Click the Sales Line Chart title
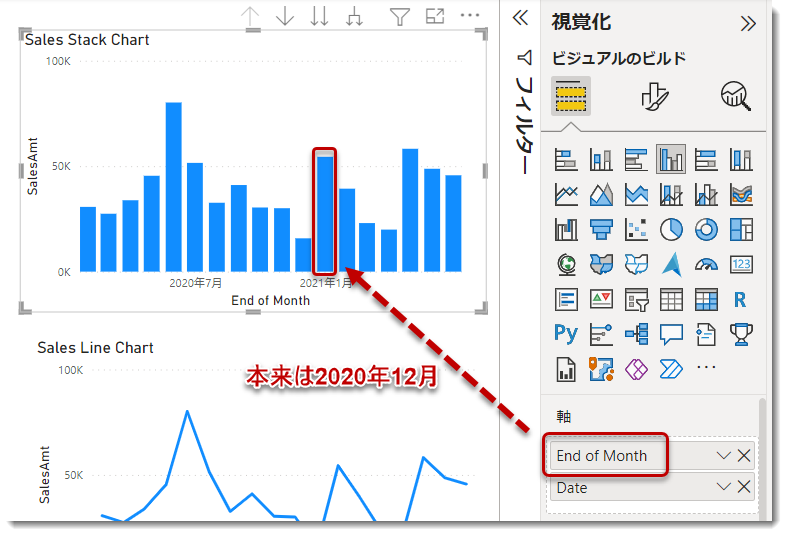The image size is (787, 536). pos(95,348)
